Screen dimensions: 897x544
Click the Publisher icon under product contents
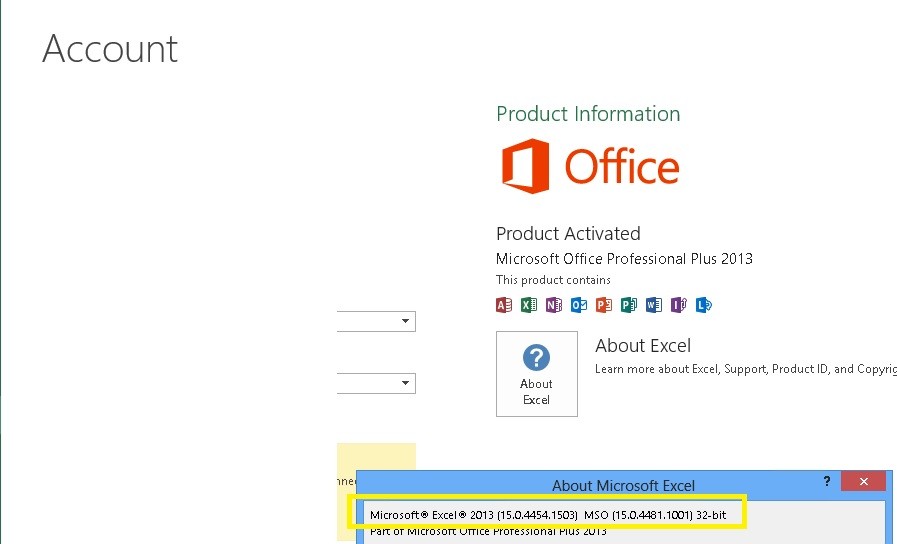[629, 305]
